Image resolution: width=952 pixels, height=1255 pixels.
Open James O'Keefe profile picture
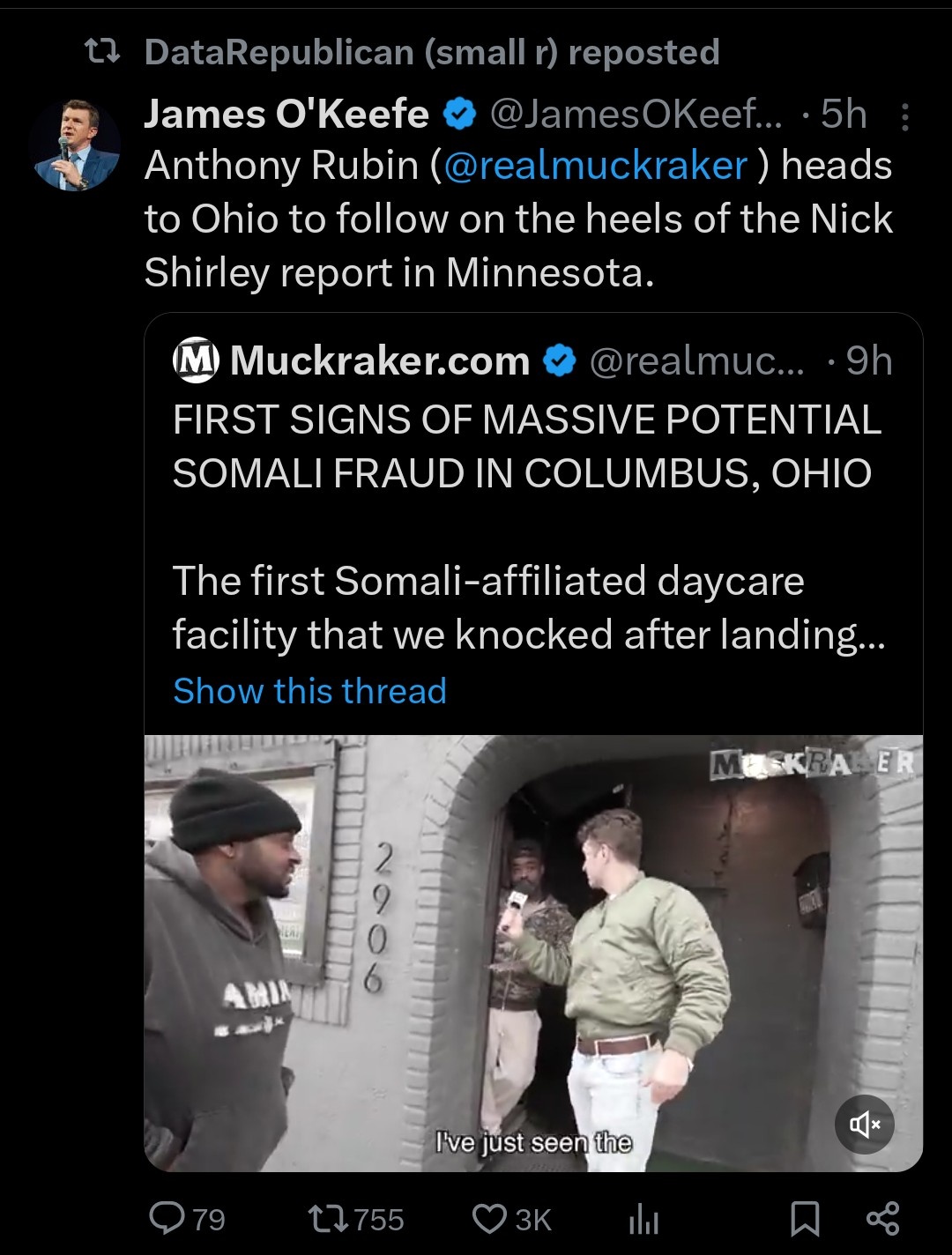pyautogui.click(x=75, y=145)
